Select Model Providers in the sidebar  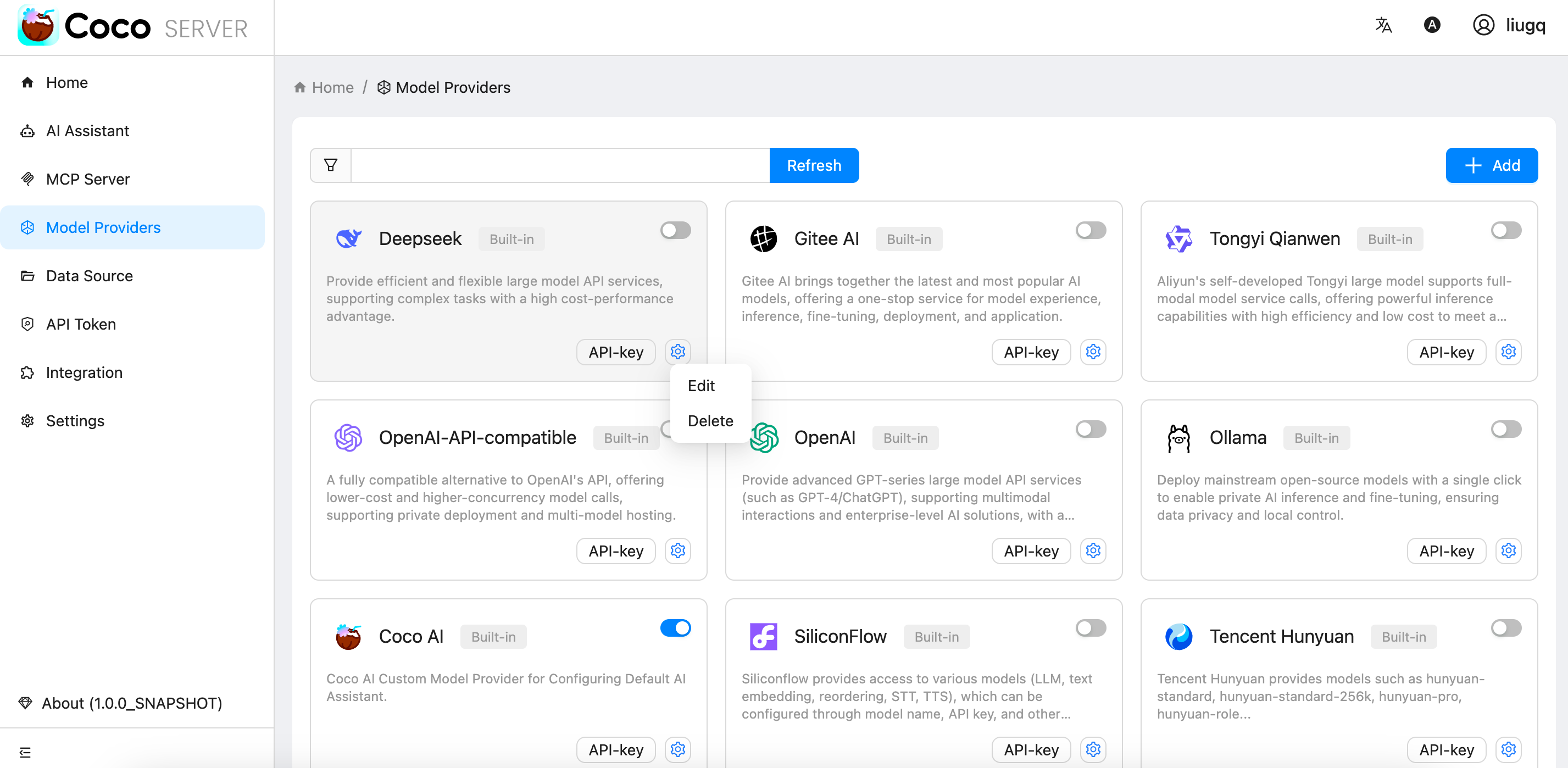pos(133,227)
